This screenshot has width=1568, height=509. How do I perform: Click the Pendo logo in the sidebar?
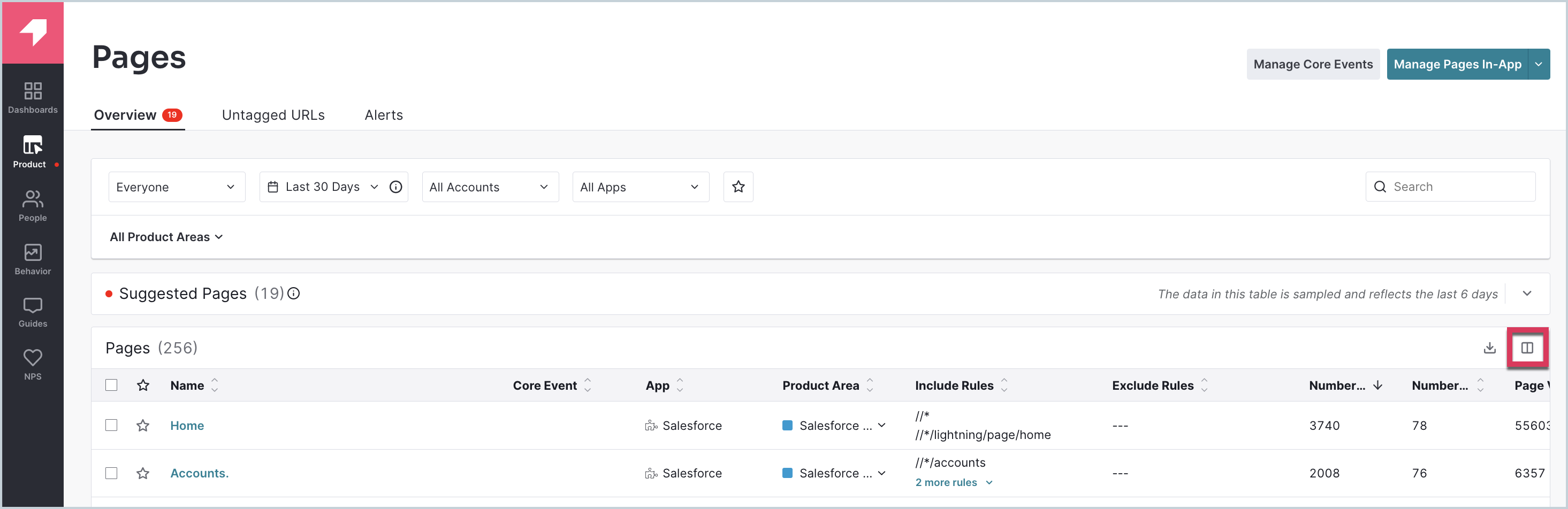pos(33,33)
